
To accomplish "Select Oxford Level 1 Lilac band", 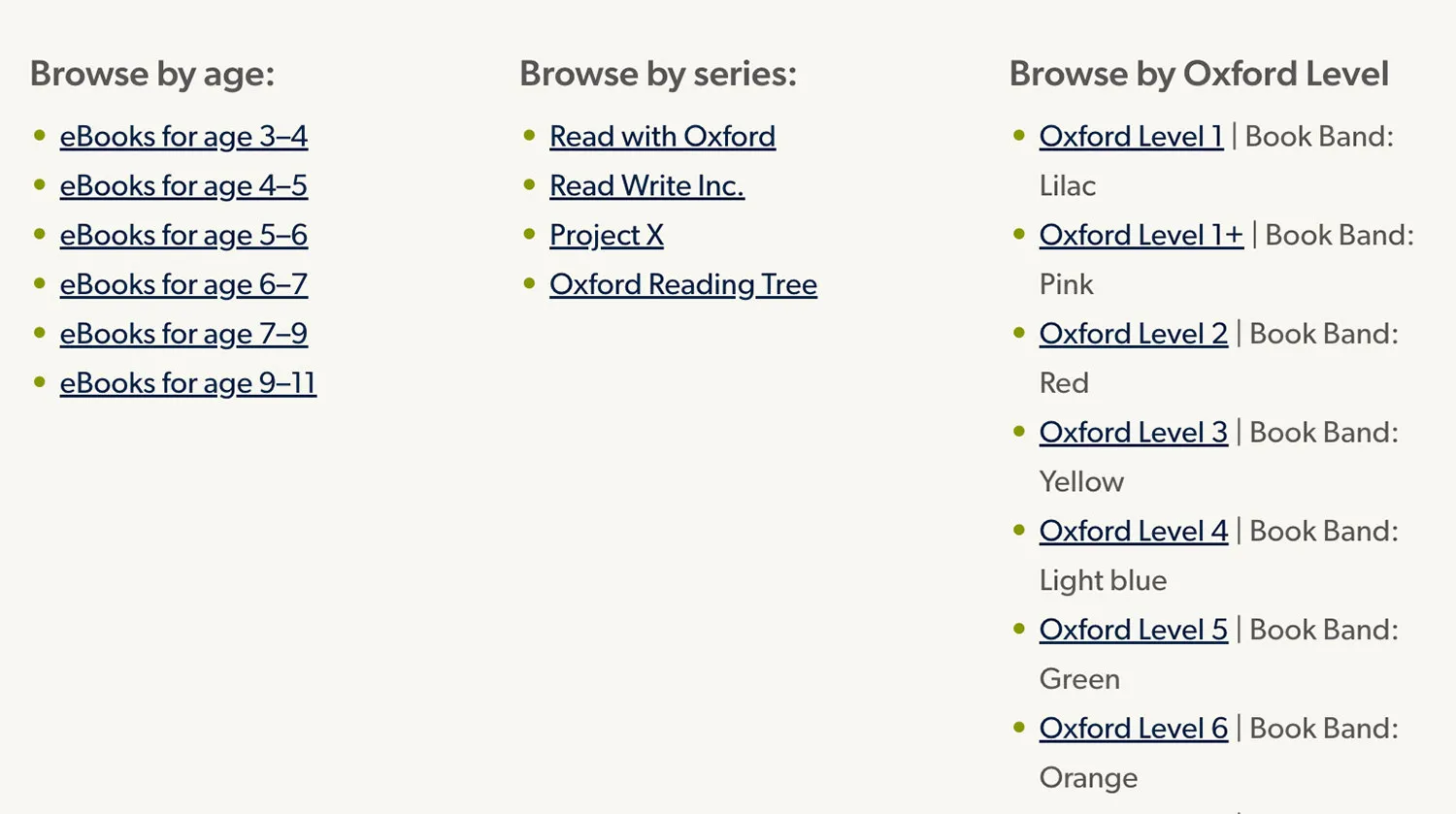I will pyautogui.click(x=1130, y=137).
